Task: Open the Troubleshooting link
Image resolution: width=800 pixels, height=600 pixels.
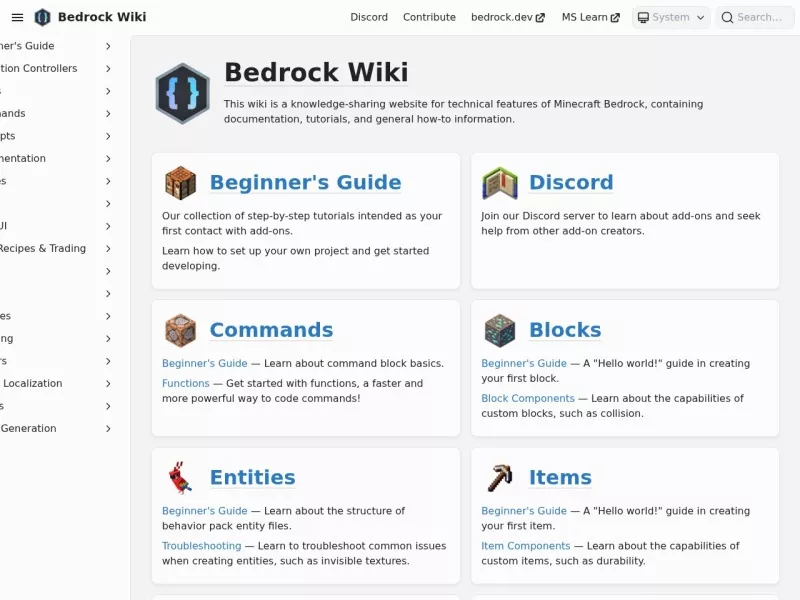Action: coord(202,546)
